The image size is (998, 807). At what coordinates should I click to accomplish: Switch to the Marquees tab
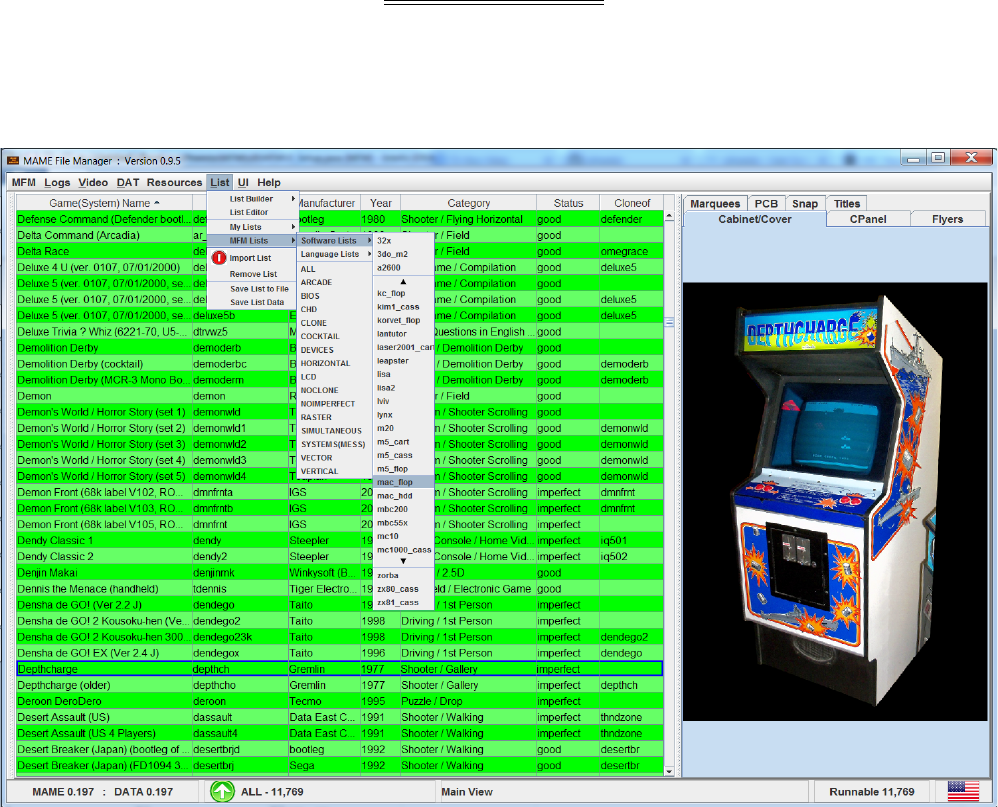pyautogui.click(x=715, y=204)
